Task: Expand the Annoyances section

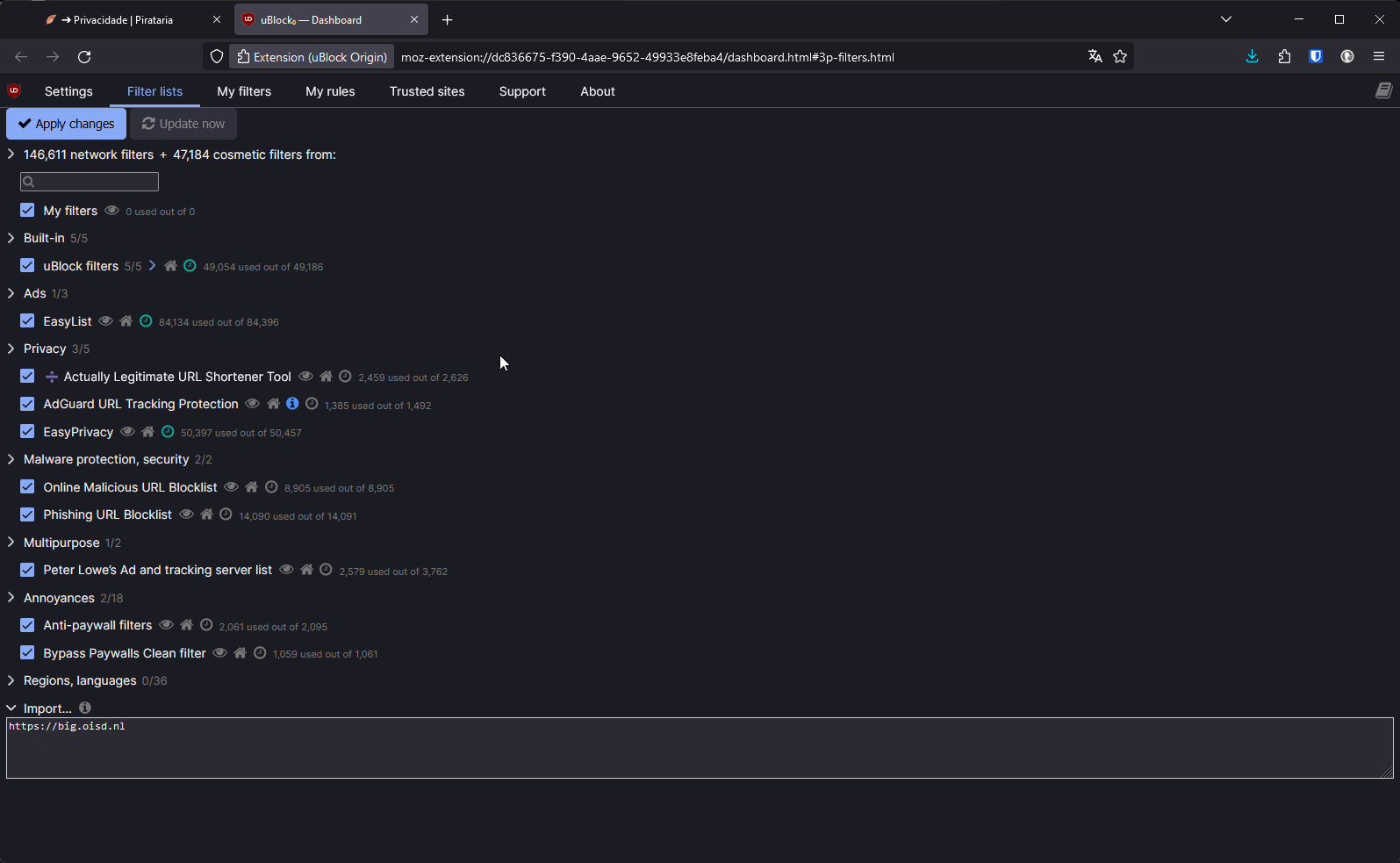Action: coord(11,598)
